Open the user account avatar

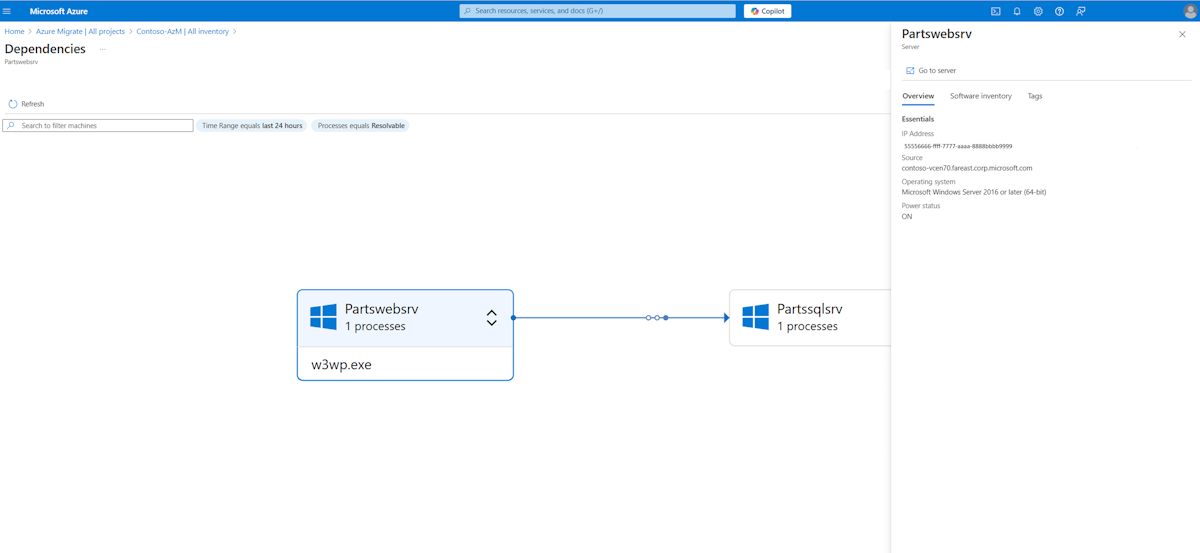1190,11
